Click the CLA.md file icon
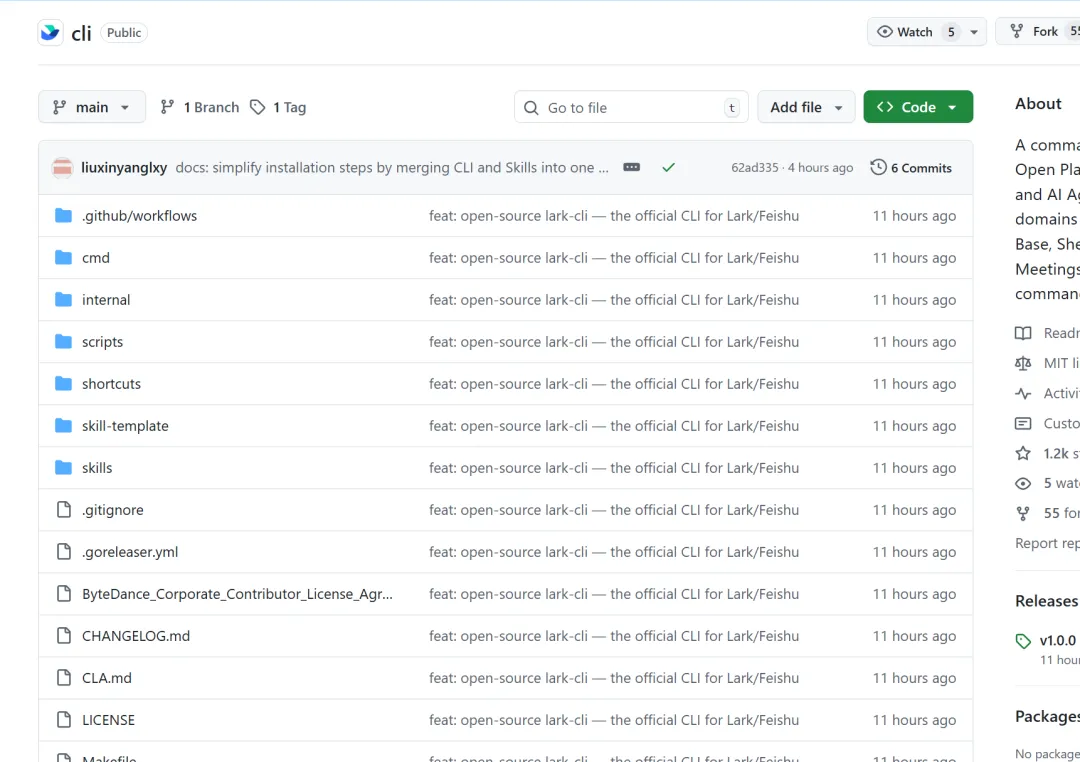The width and height of the screenshot is (1080, 762). (x=63, y=678)
